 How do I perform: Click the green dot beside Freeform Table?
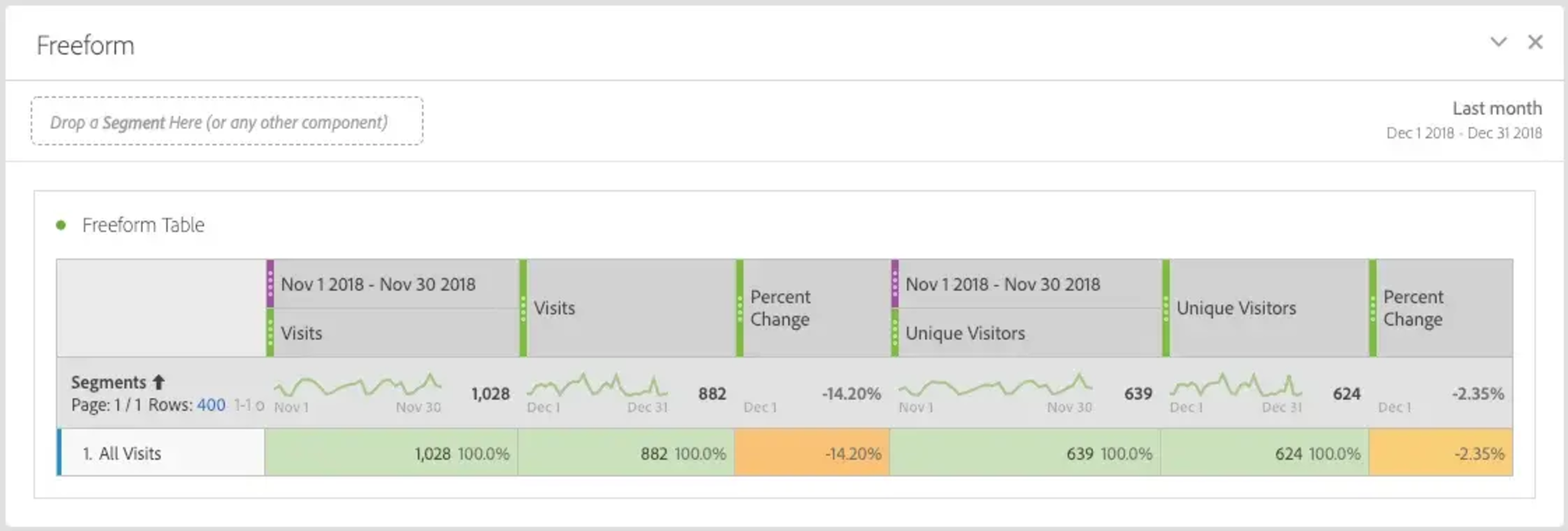60,225
